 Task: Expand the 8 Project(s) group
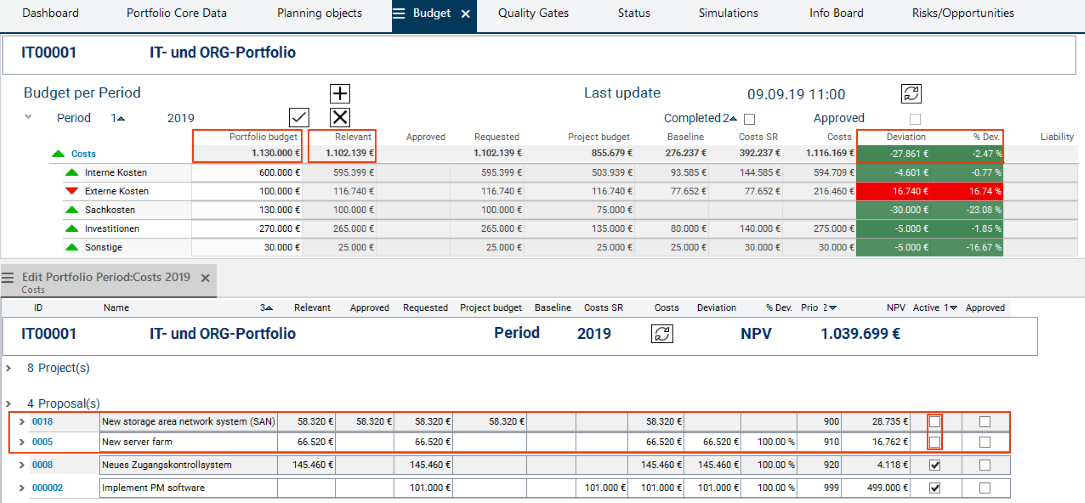point(9,368)
